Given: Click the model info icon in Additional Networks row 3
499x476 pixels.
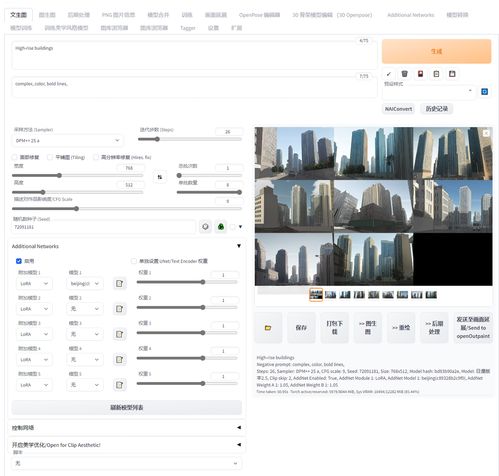Looking at the screenshot, I should point(119,334).
